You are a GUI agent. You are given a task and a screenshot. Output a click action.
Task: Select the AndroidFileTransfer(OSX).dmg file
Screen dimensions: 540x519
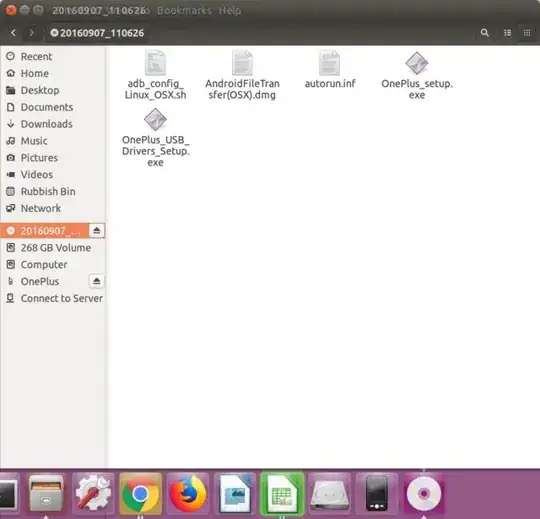pos(242,75)
